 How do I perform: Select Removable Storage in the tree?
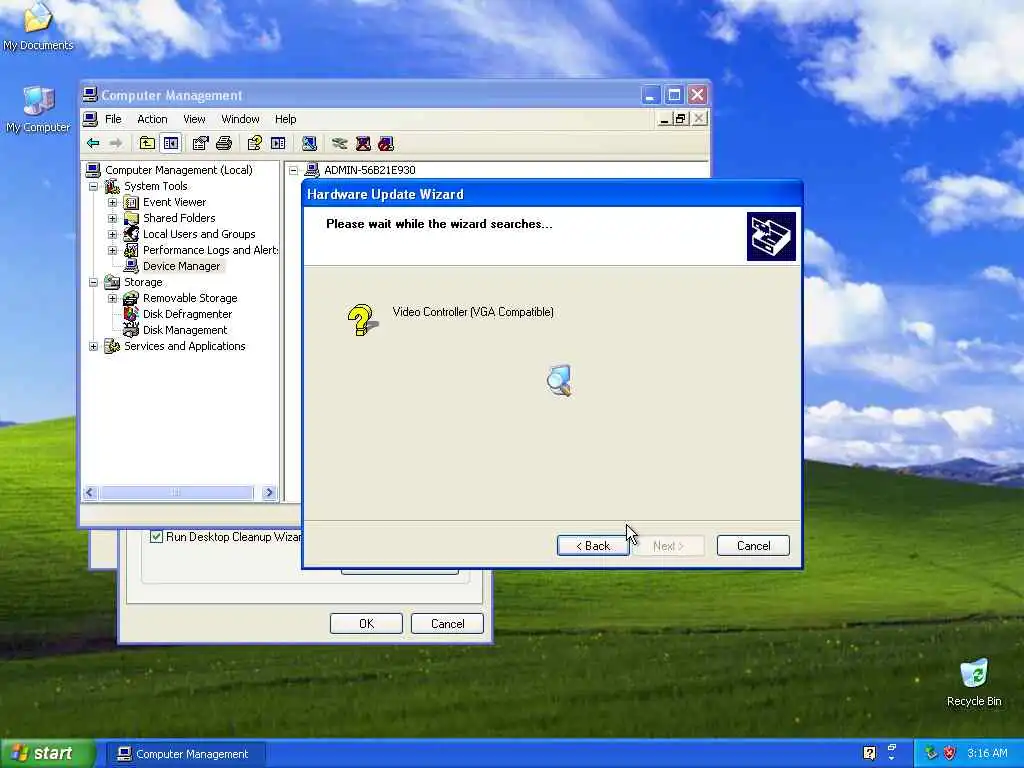pos(189,298)
